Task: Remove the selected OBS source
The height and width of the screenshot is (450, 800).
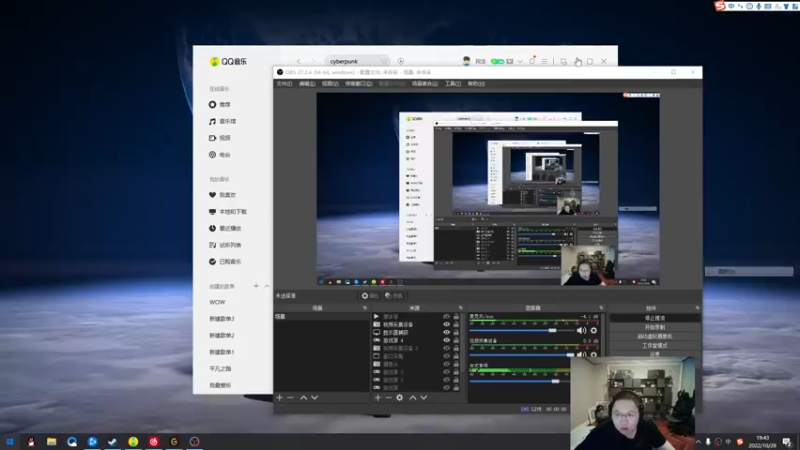Action: (389, 397)
